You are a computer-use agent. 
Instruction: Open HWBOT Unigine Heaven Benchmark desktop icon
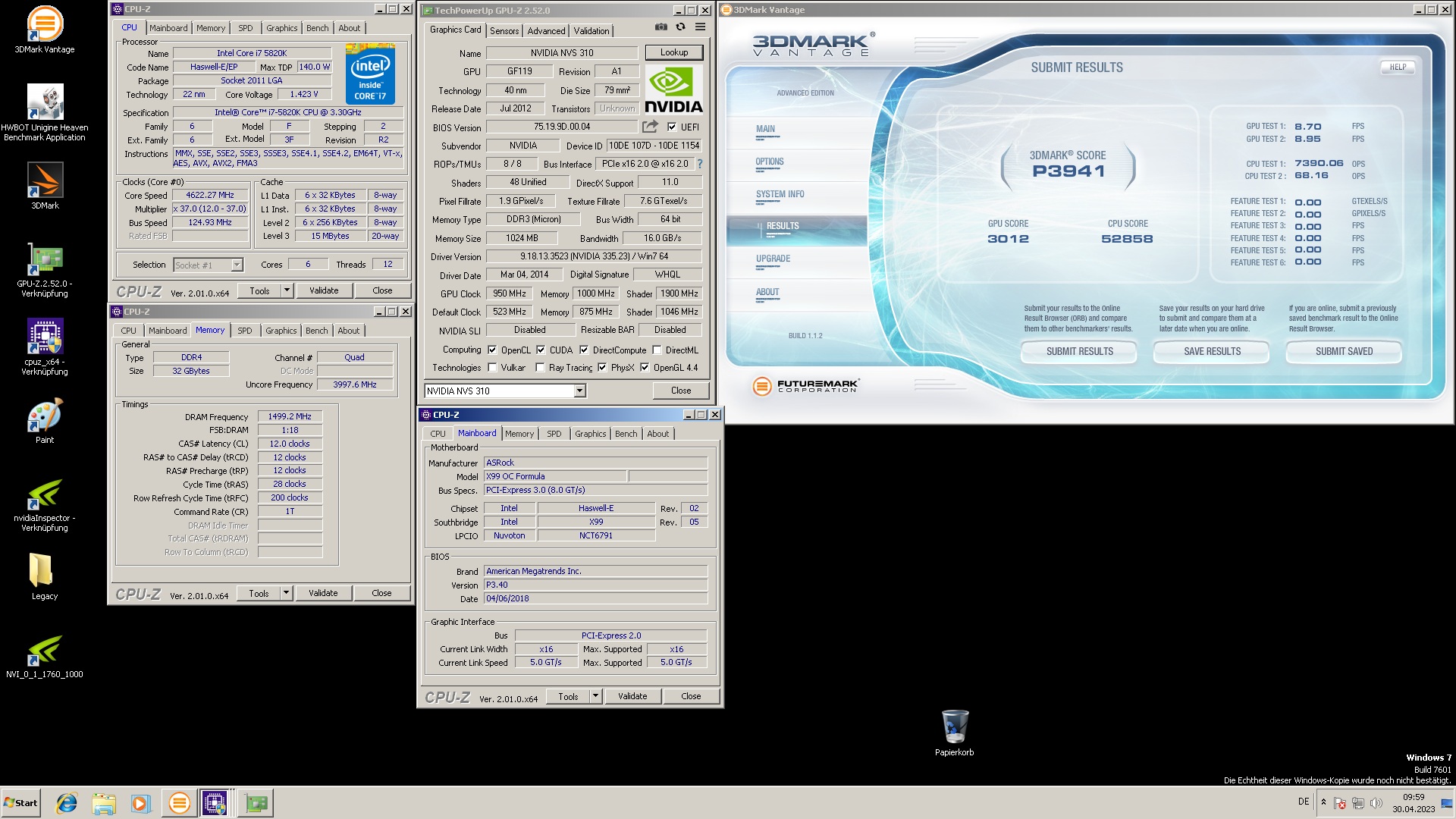[45, 112]
